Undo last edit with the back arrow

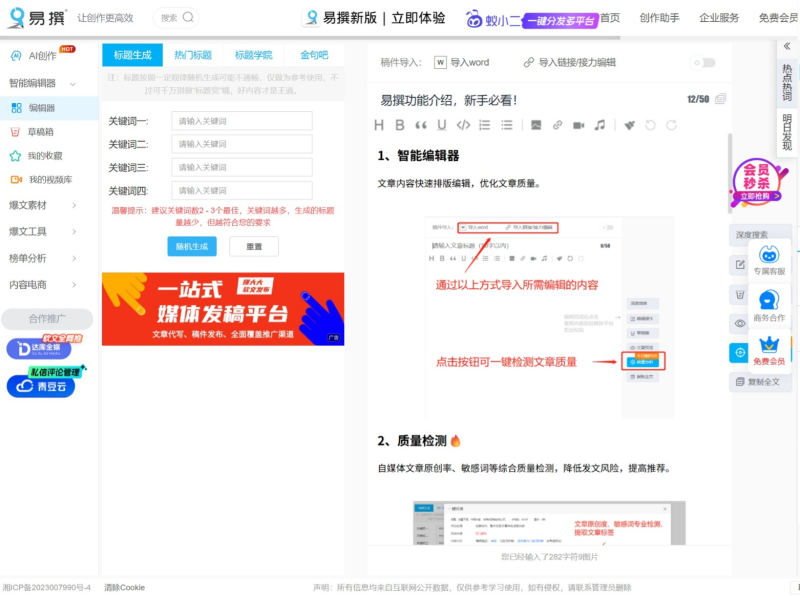click(x=650, y=125)
